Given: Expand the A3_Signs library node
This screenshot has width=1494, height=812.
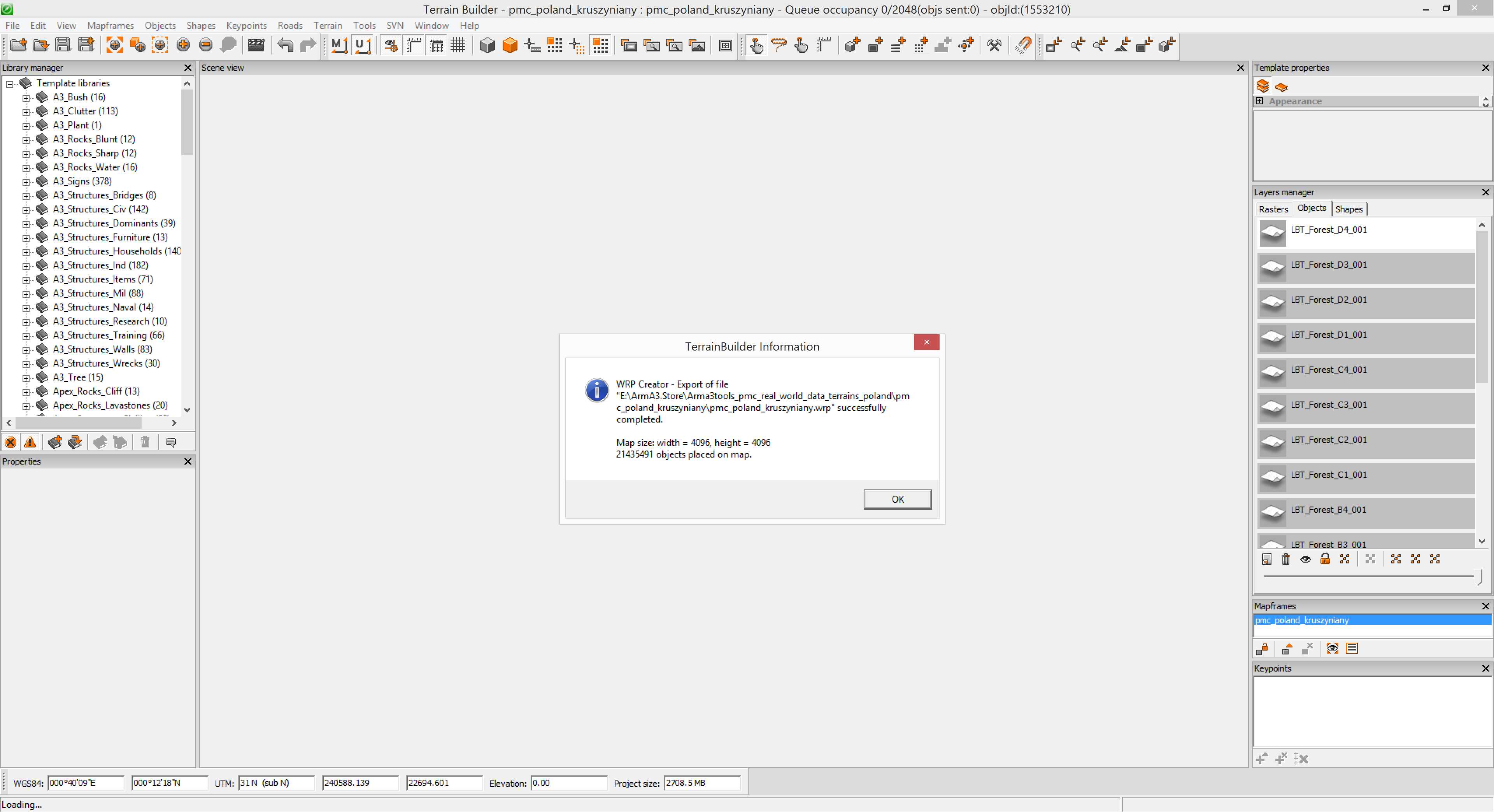Looking at the screenshot, I should (x=26, y=182).
